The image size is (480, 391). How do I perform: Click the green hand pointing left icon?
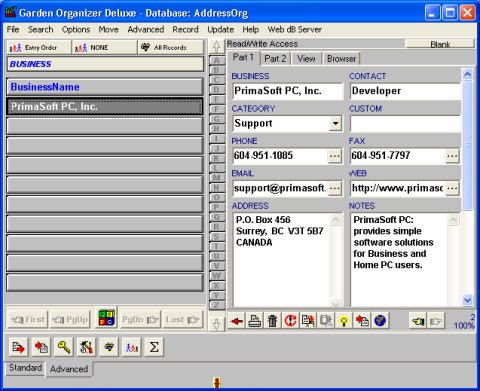[418, 321]
